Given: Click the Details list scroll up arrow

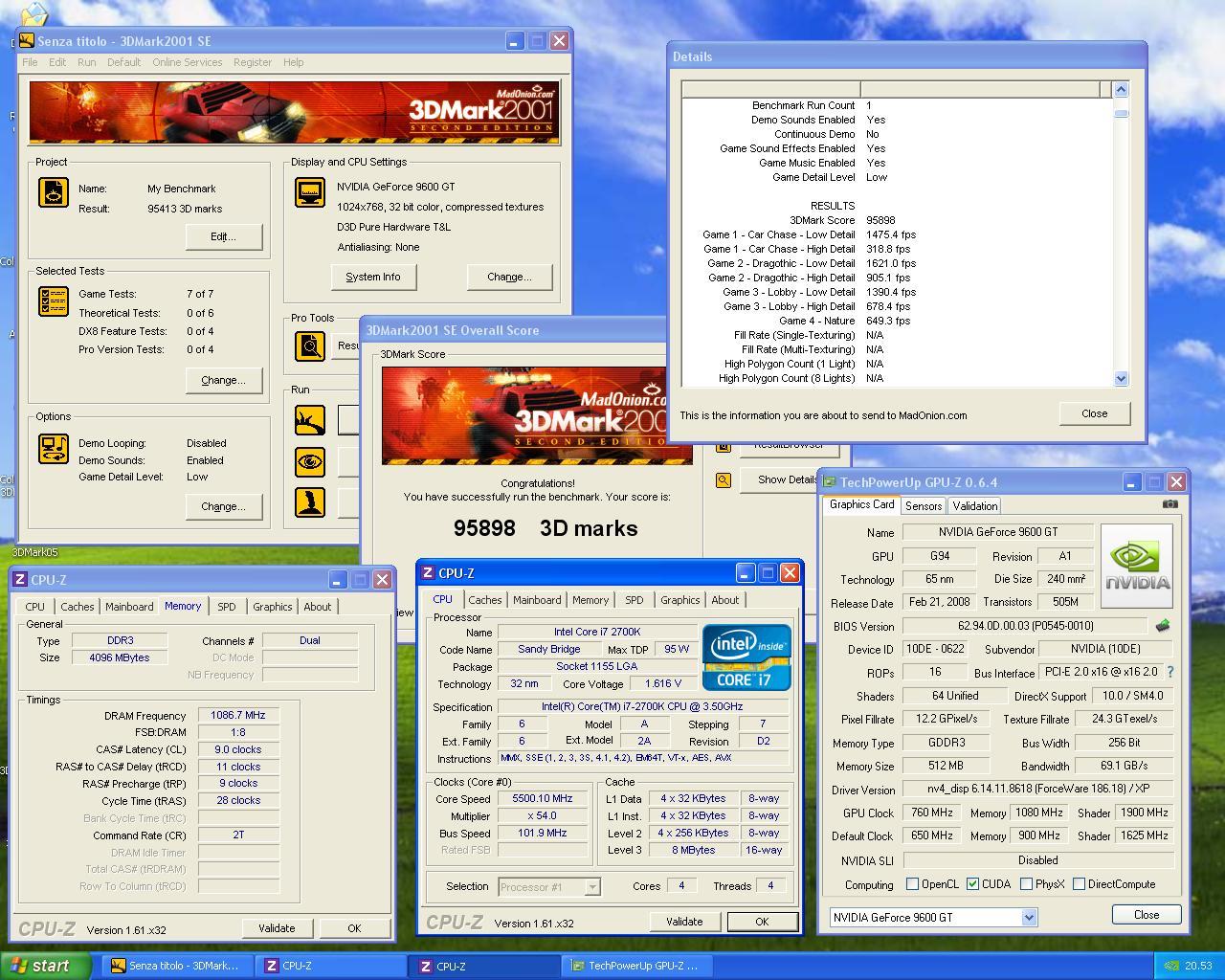Looking at the screenshot, I should click(1121, 89).
